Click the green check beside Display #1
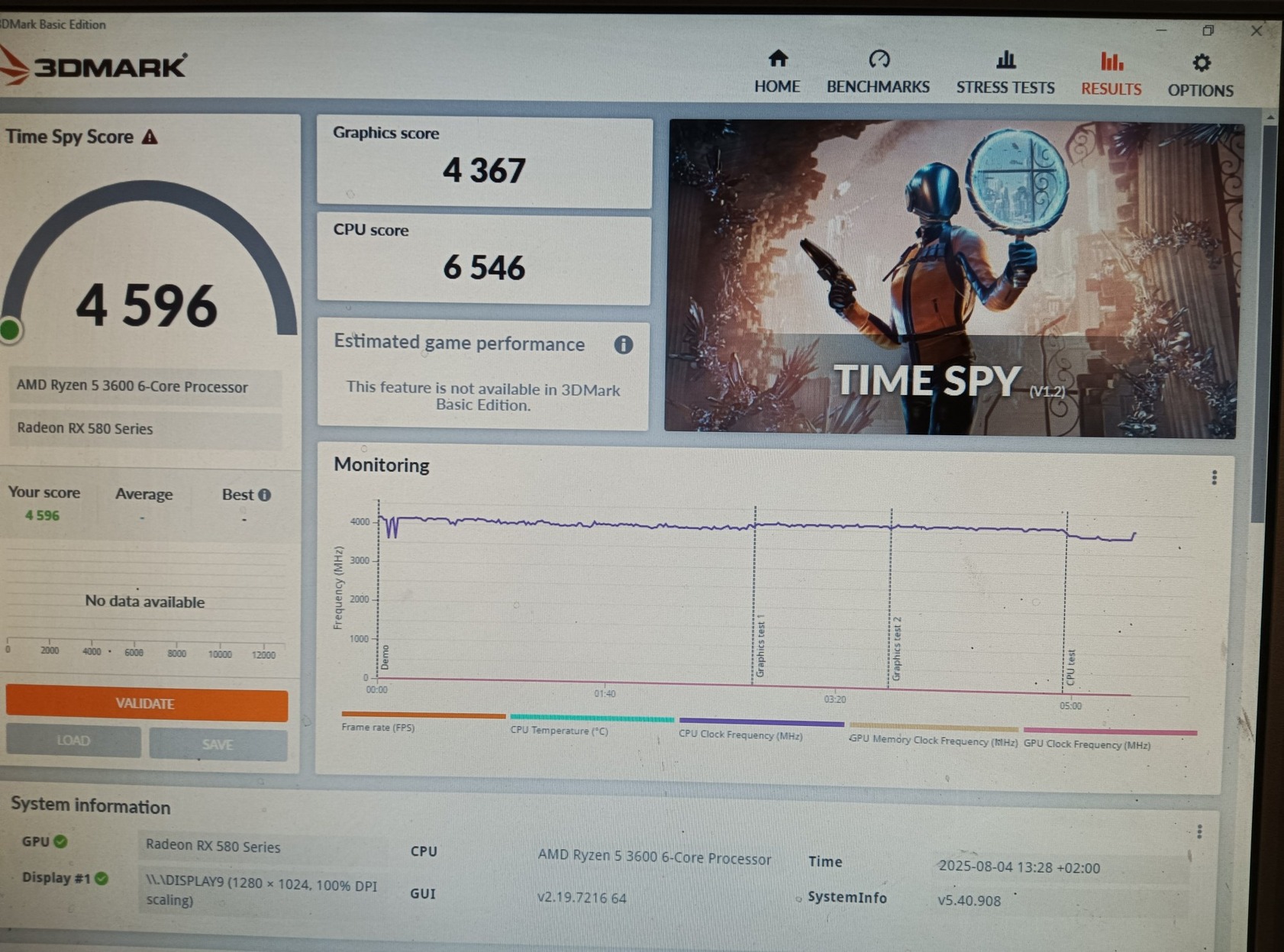 click(x=101, y=878)
